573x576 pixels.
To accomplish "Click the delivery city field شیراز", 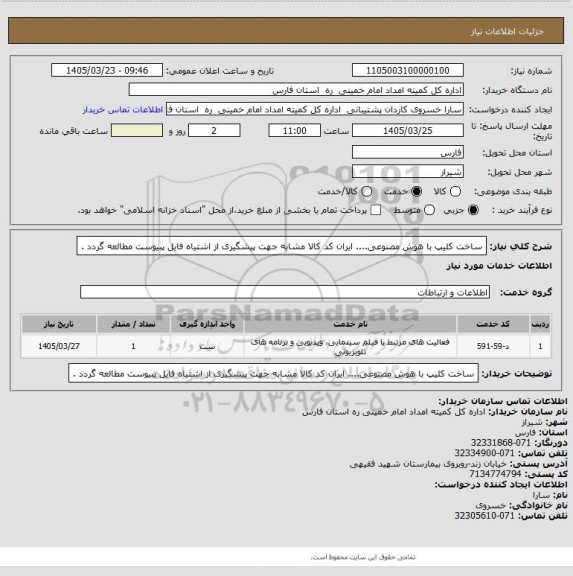I will click(x=408, y=172).
